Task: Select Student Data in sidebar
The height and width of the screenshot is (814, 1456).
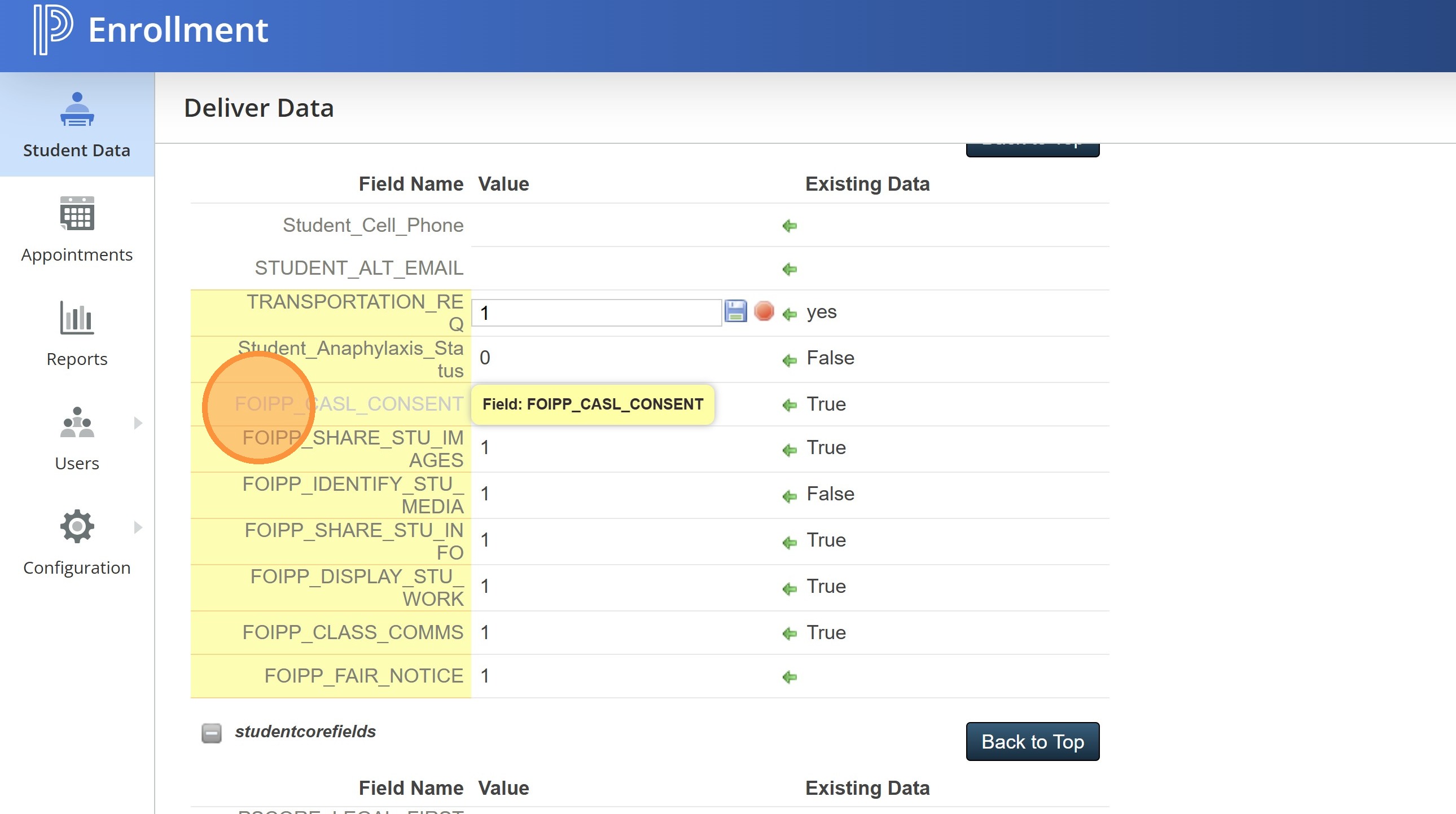Action: (x=77, y=124)
